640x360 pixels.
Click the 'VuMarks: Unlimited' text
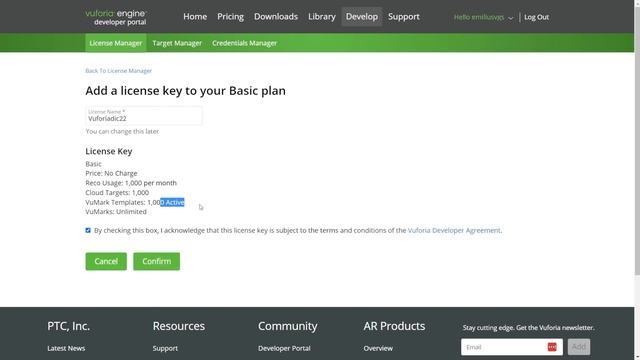[116, 212]
